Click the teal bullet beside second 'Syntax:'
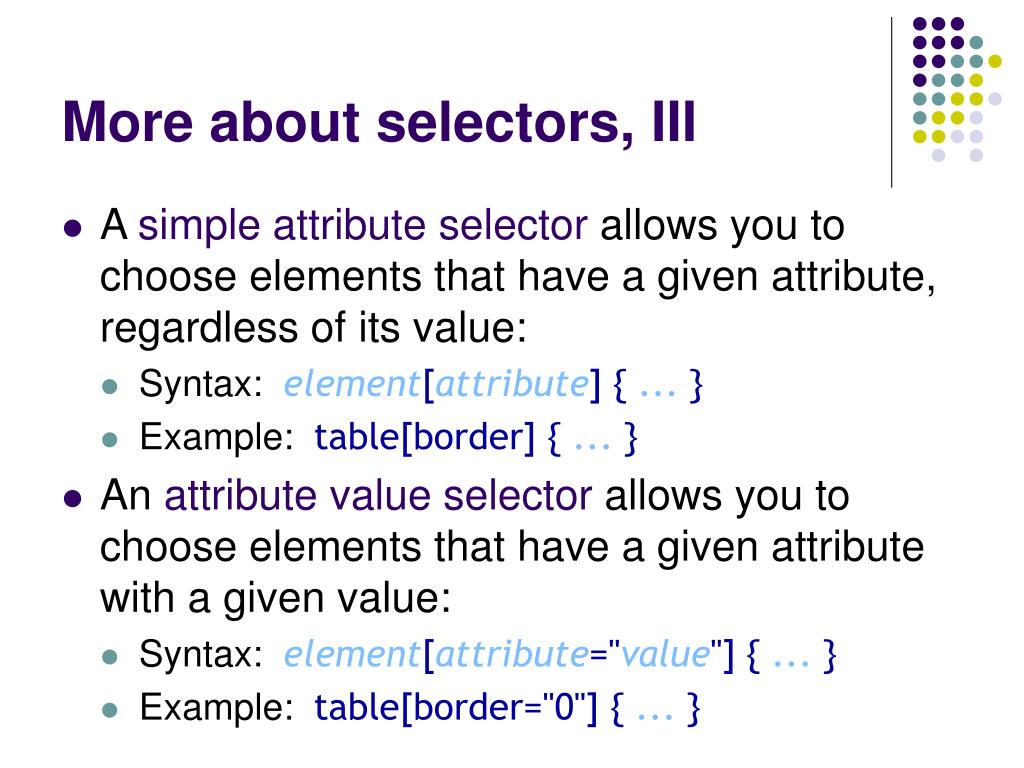This screenshot has height=768, width=1024. (x=110, y=656)
